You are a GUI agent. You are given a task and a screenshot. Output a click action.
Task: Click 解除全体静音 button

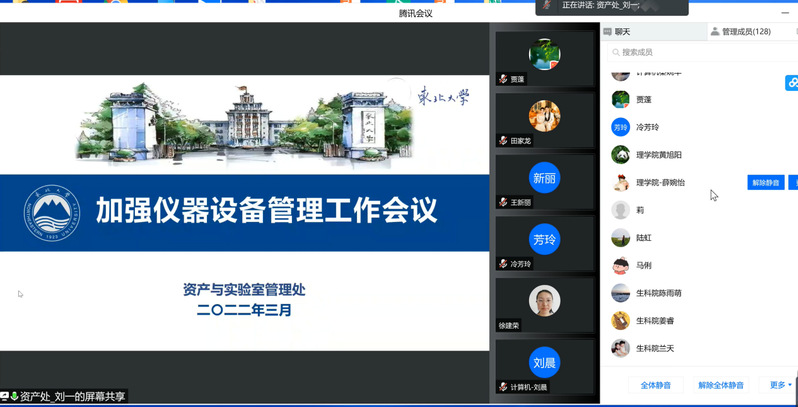coord(721,385)
